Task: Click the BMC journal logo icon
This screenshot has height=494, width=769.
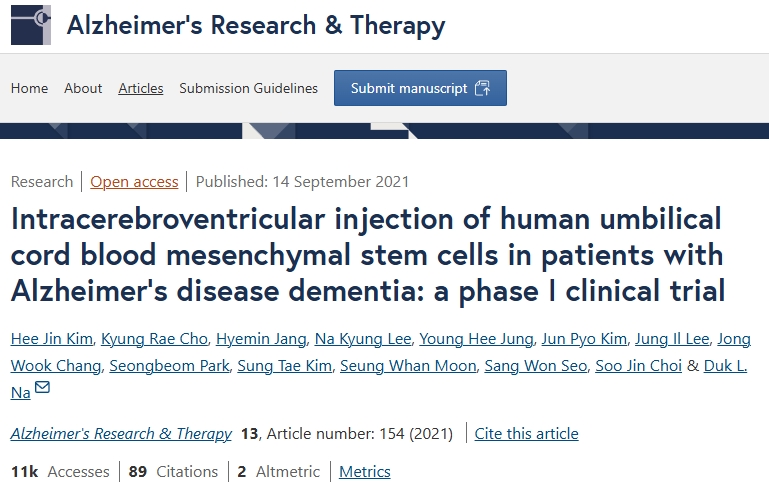Action: [31, 24]
